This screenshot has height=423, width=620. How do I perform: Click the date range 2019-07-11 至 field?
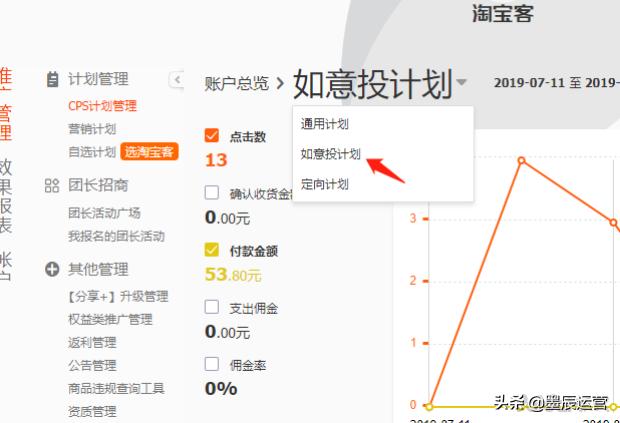(x=557, y=82)
